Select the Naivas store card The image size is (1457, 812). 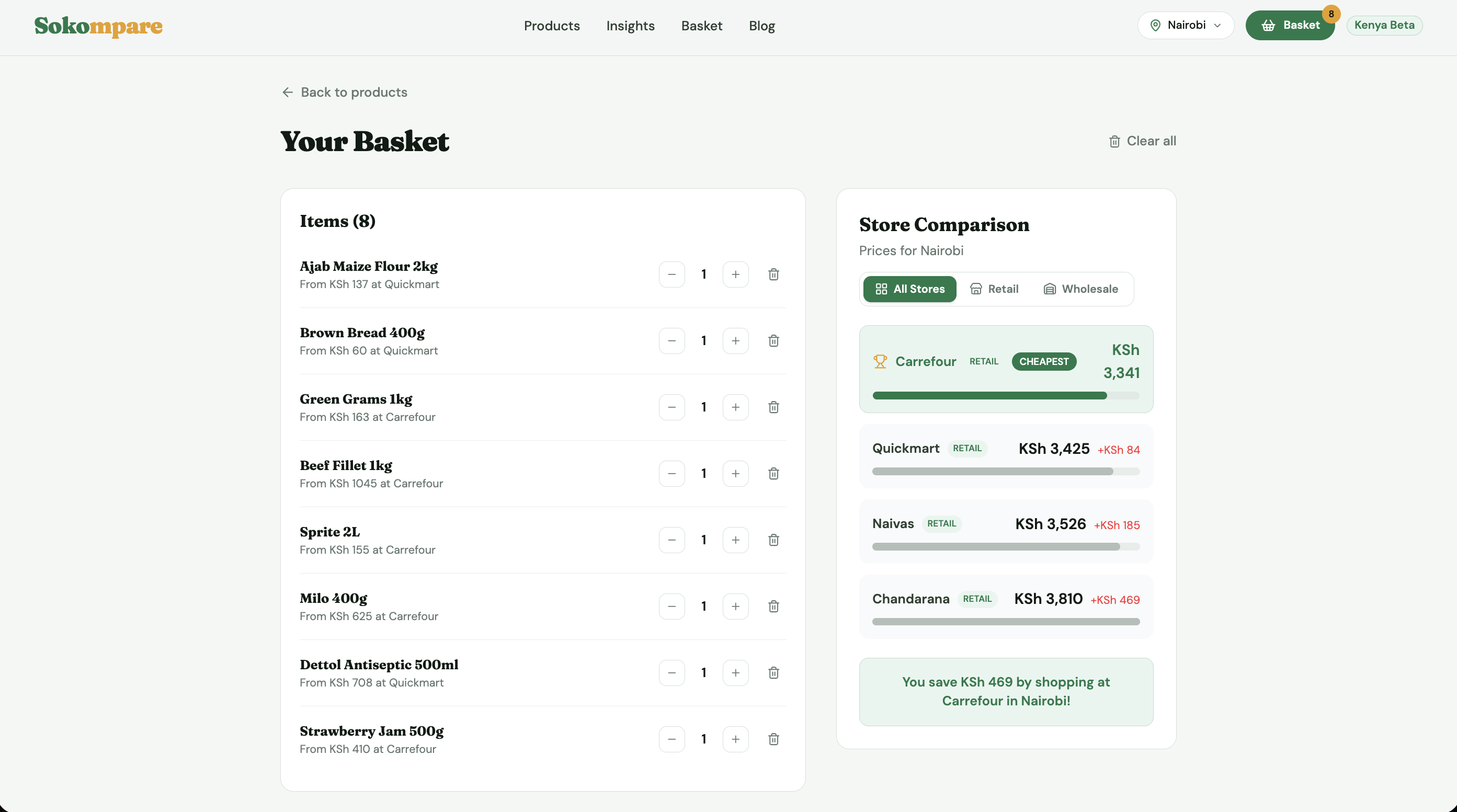tap(1006, 532)
